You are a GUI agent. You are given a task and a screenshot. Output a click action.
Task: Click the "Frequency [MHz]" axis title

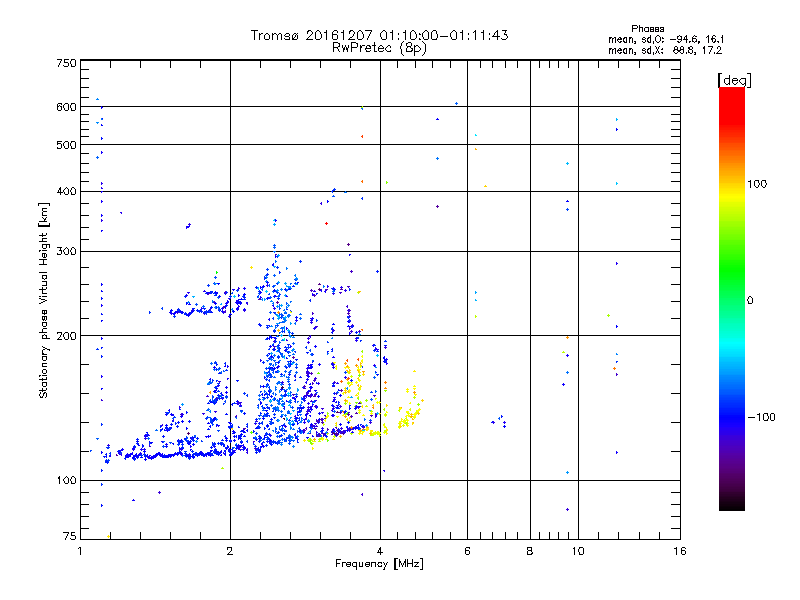click(379, 564)
